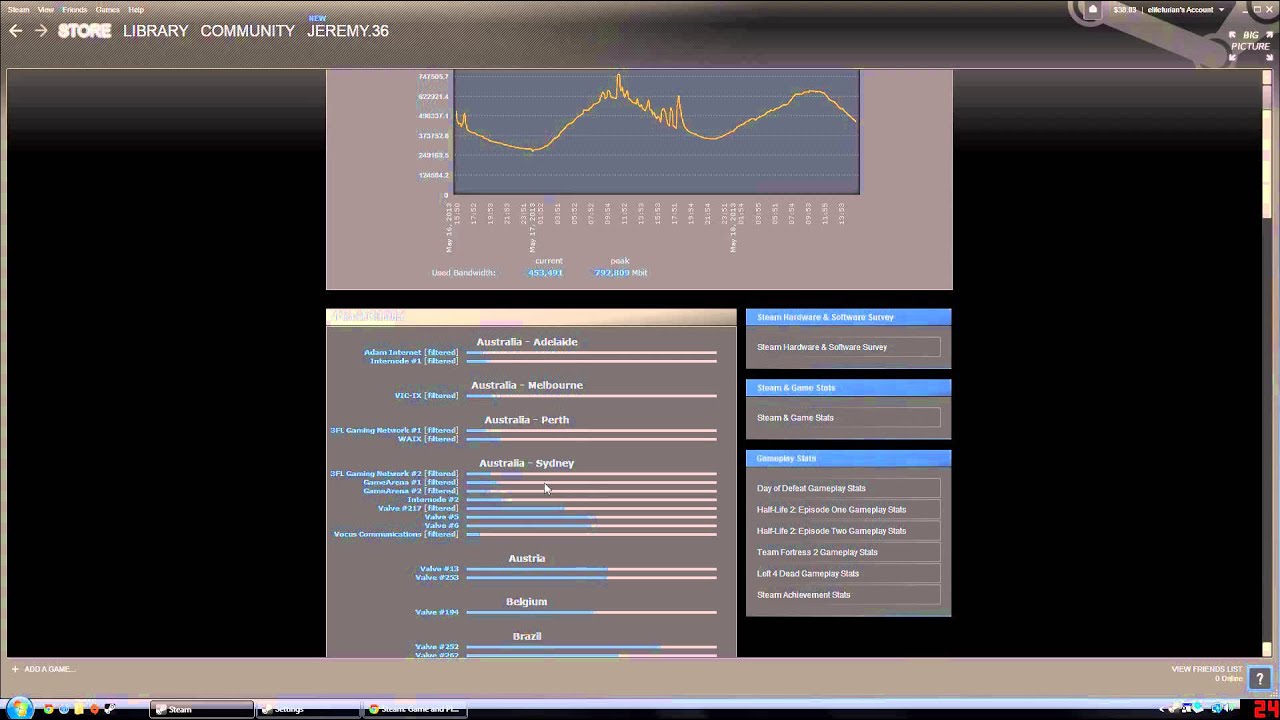Image resolution: width=1280 pixels, height=720 pixels.
Task: Click the current bandwidth value 453,491
Action: (546, 273)
